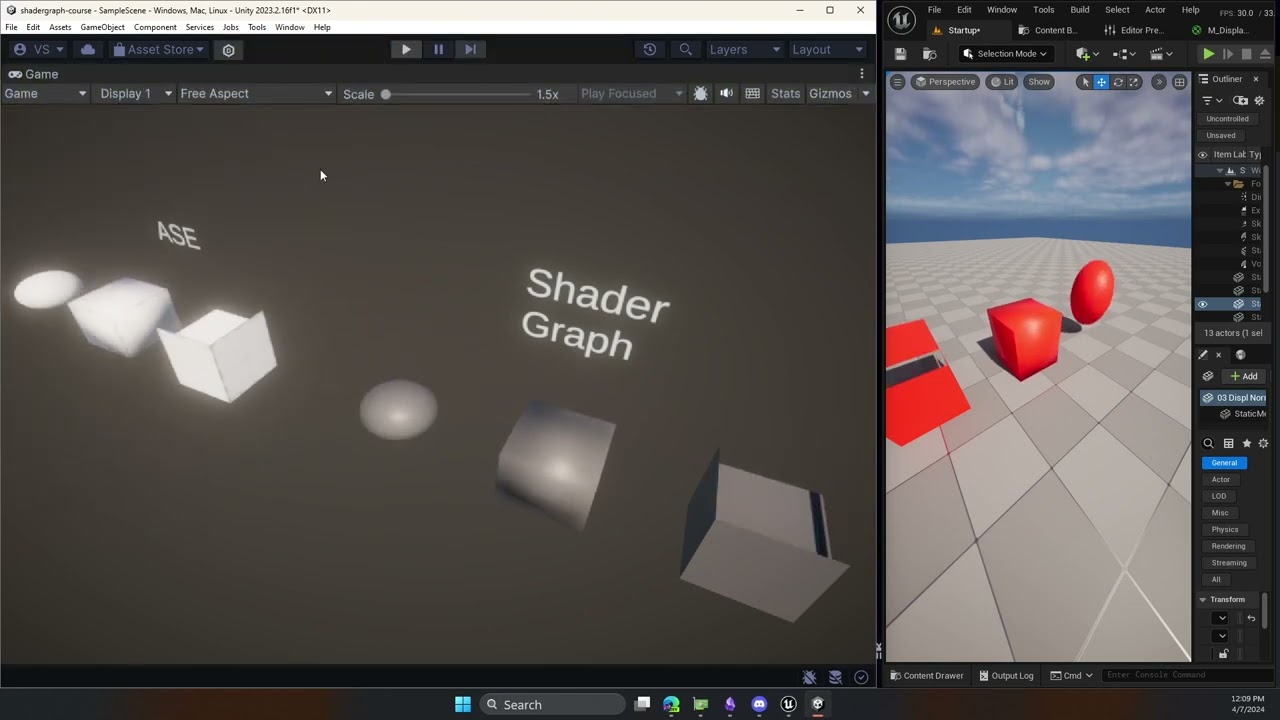This screenshot has width=1280, height=720.
Task: Open Game view three-dot options menu
Action: 862,74
